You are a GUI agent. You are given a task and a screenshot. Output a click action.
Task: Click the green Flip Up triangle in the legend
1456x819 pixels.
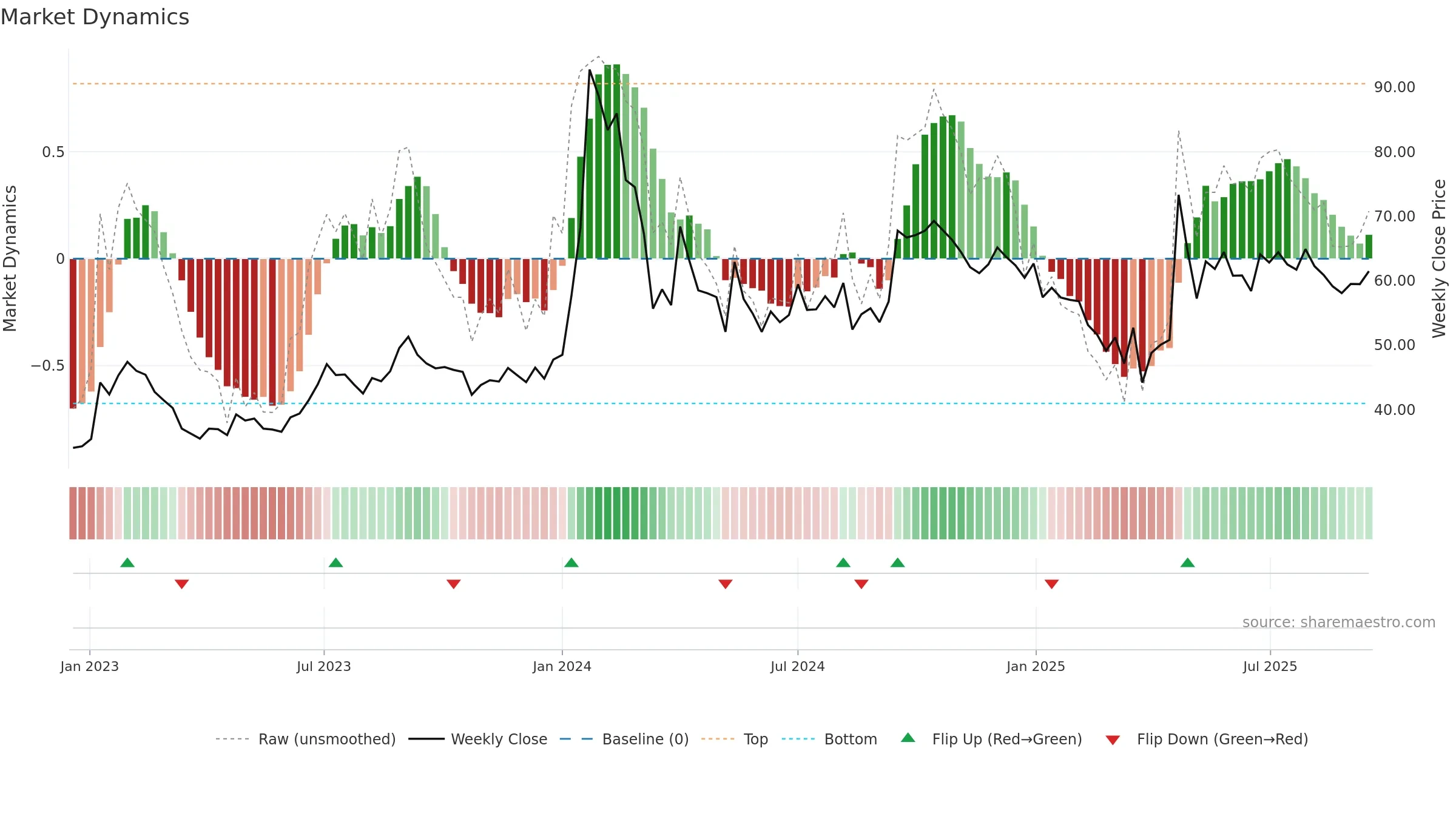click(908, 738)
